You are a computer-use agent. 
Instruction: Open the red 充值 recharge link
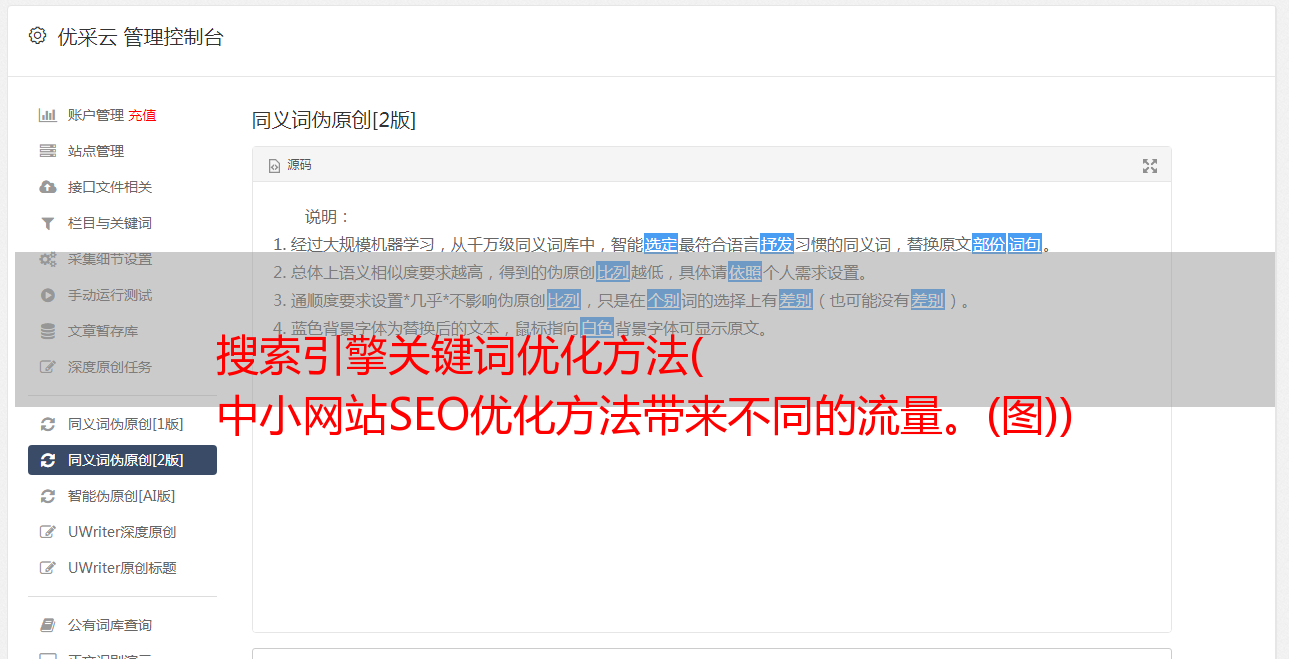point(142,115)
